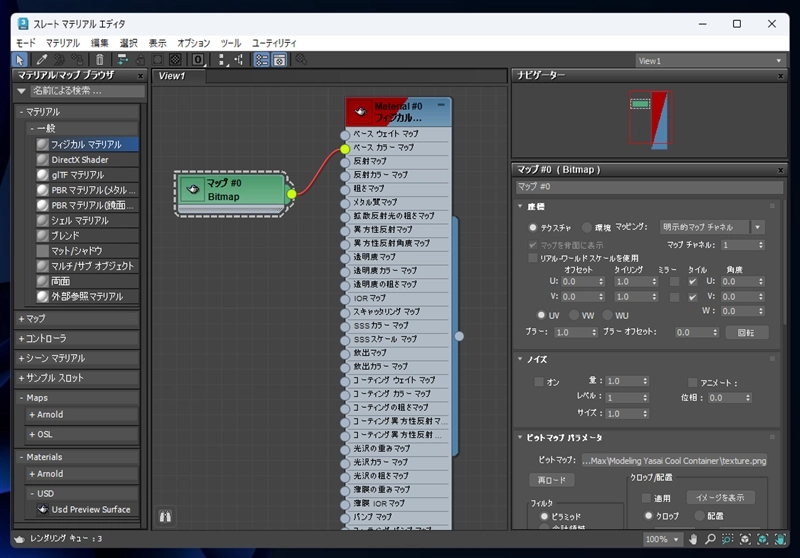Activate the Zoom Region tool
The image size is (800, 558).
727,539
